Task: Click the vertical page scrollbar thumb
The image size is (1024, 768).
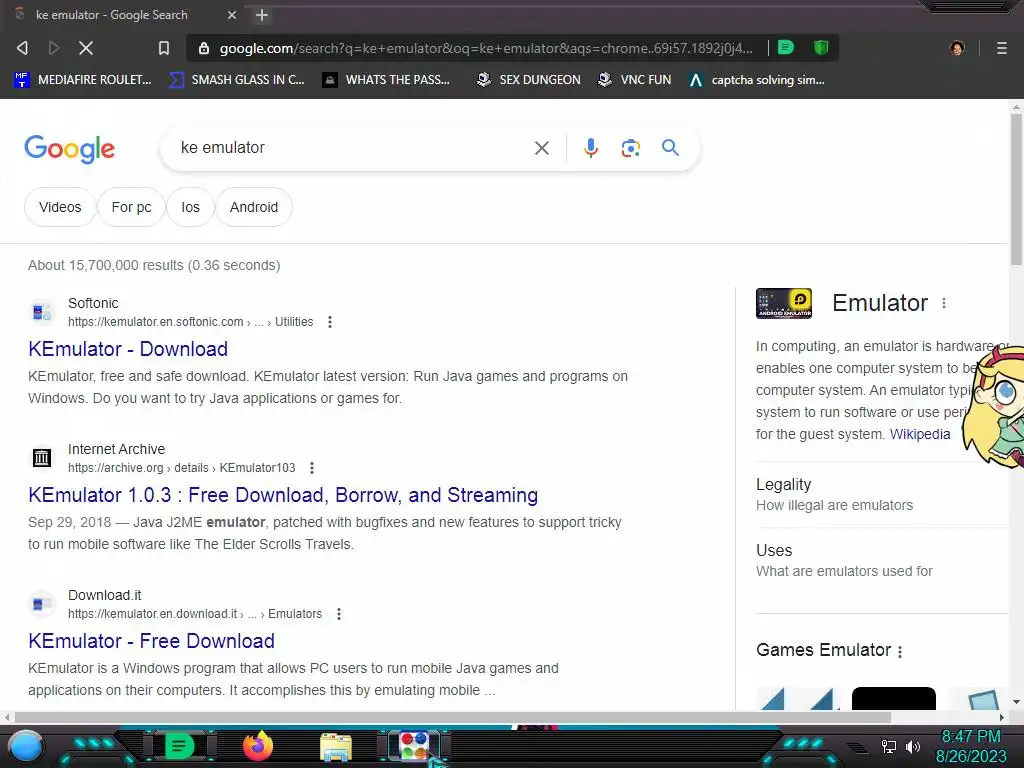Action: (1016, 189)
